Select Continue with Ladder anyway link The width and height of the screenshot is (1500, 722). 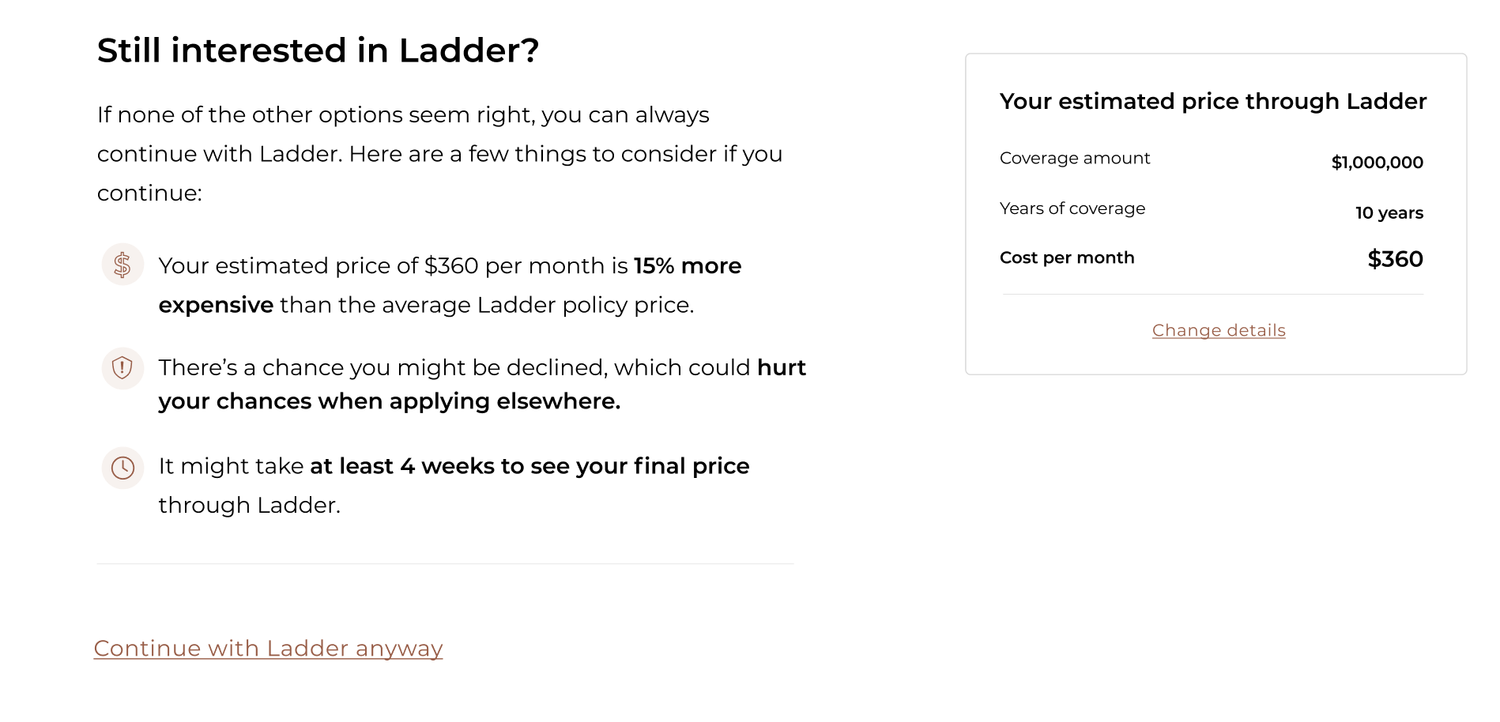click(x=268, y=648)
